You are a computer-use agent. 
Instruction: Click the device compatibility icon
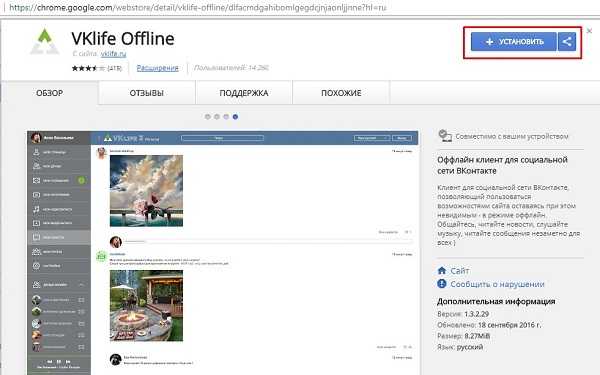[445, 136]
